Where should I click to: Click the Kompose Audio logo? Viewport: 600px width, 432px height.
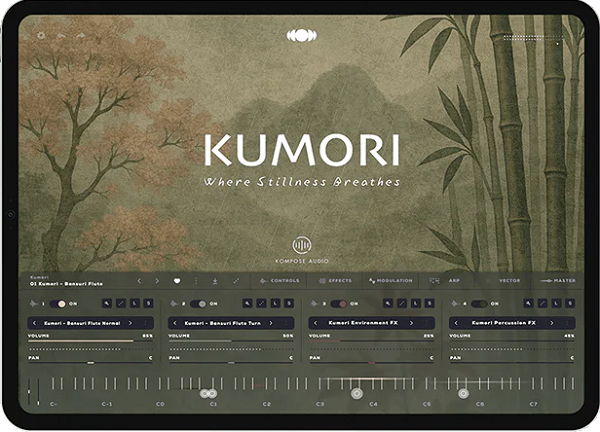(302, 250)
